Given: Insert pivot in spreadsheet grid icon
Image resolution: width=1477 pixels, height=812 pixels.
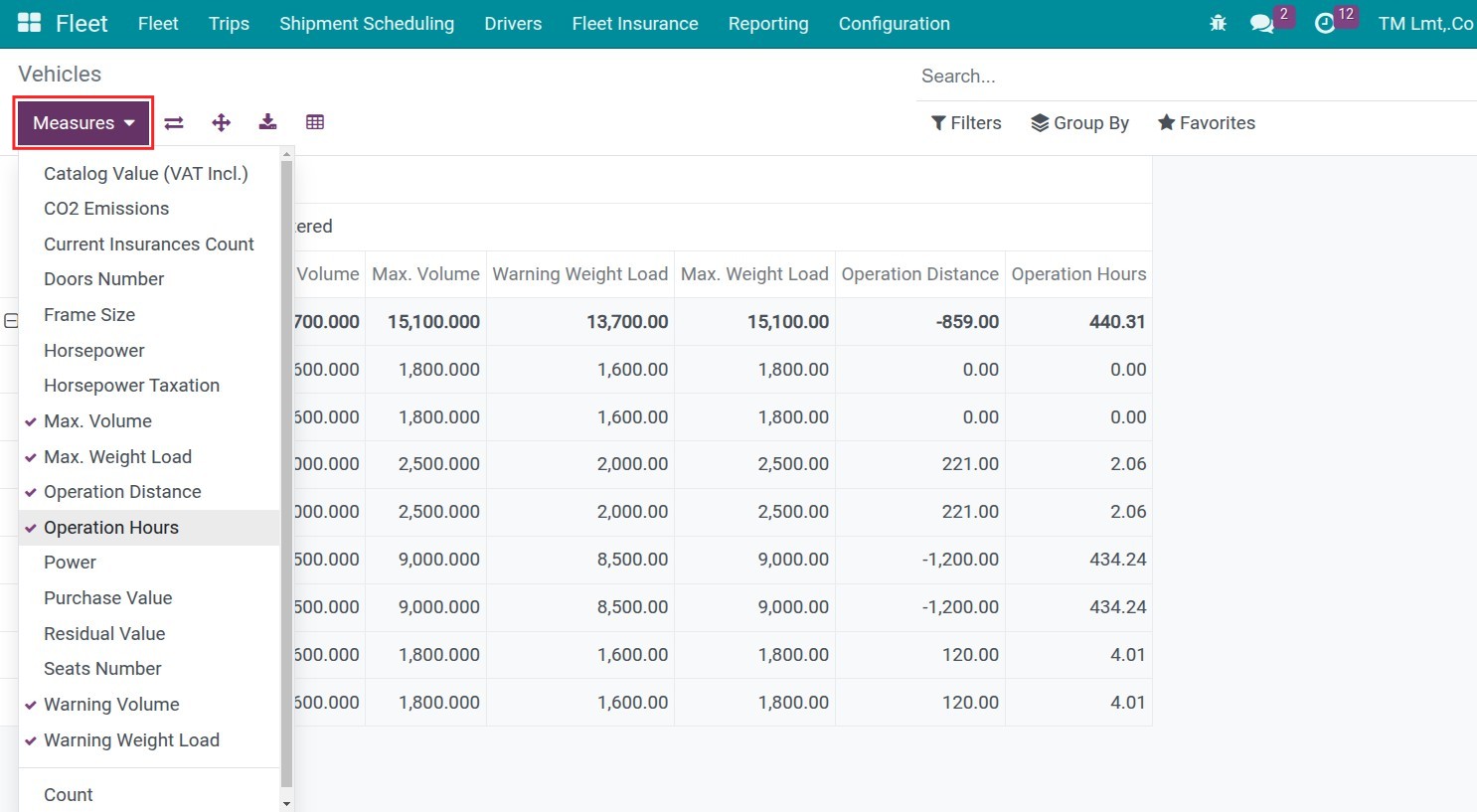Looking at the screenshot, I should 315,122.
